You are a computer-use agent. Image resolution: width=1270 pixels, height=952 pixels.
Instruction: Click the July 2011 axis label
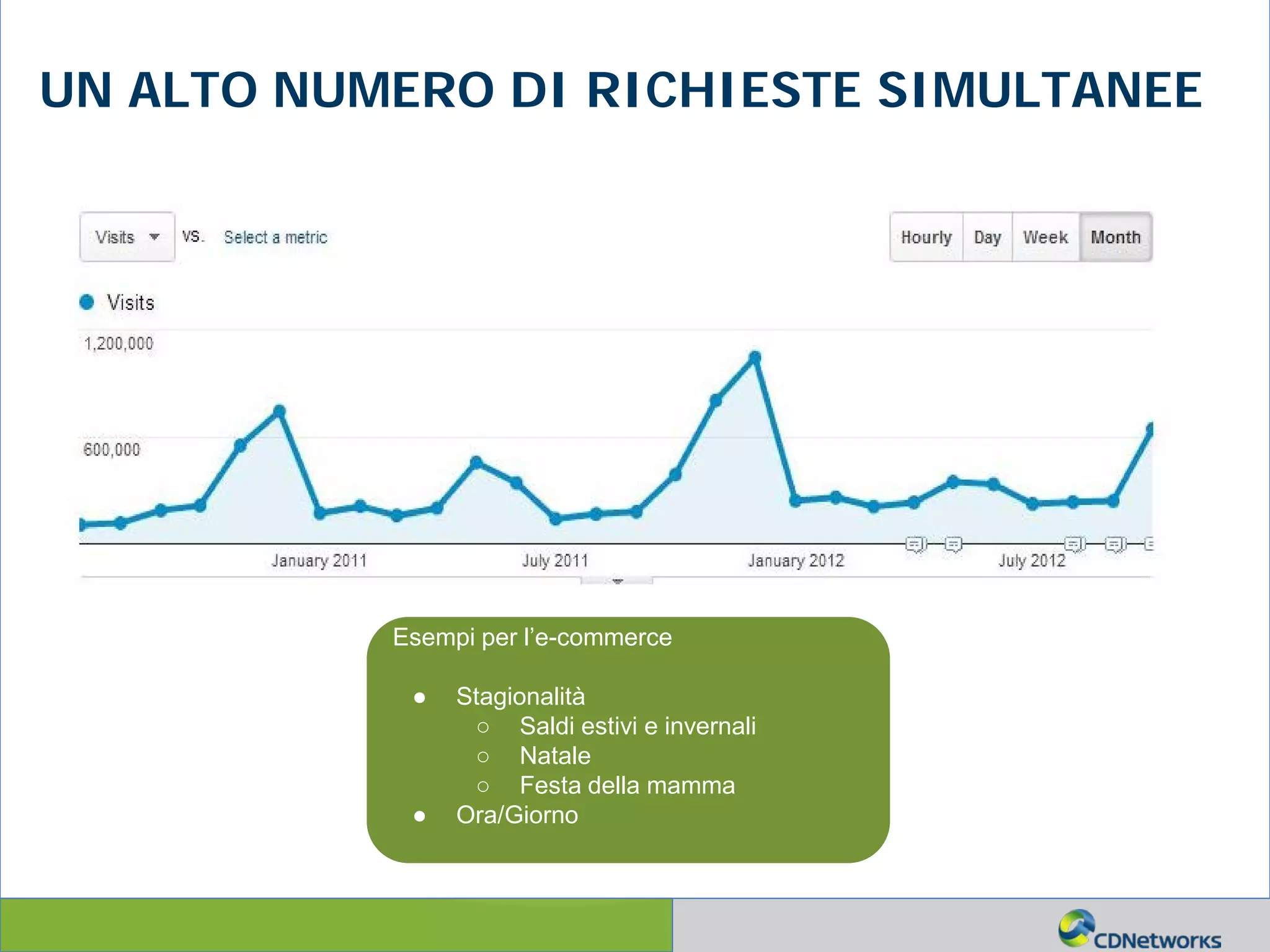pyautogui.click(x=555, y=561)
